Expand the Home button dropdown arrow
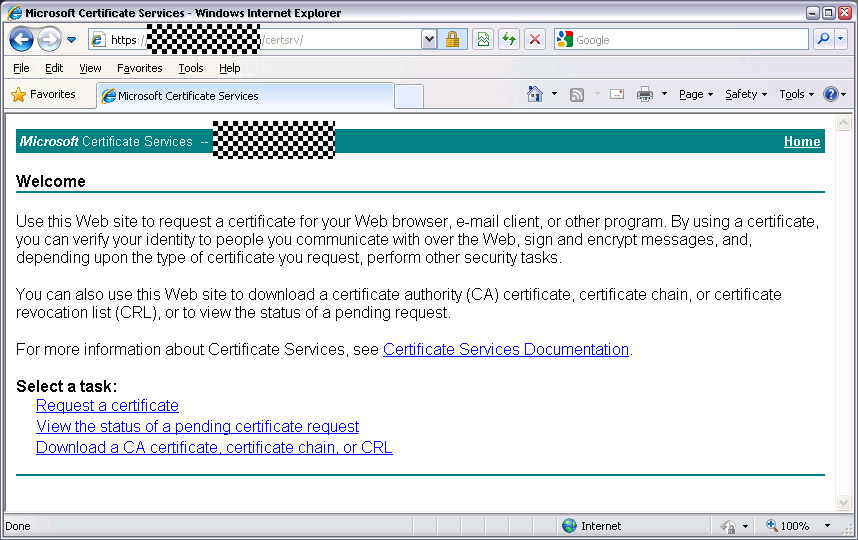The width and height of the screenshot is (858, 540). pos(554,94)
